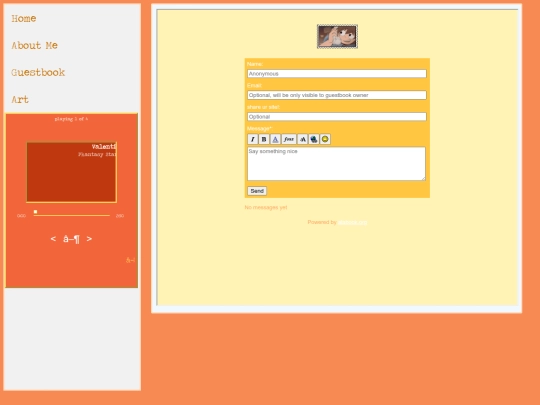Apply bold formatting in message toolbar
This screenshot has height=405, width=540.
coord(264,139)
